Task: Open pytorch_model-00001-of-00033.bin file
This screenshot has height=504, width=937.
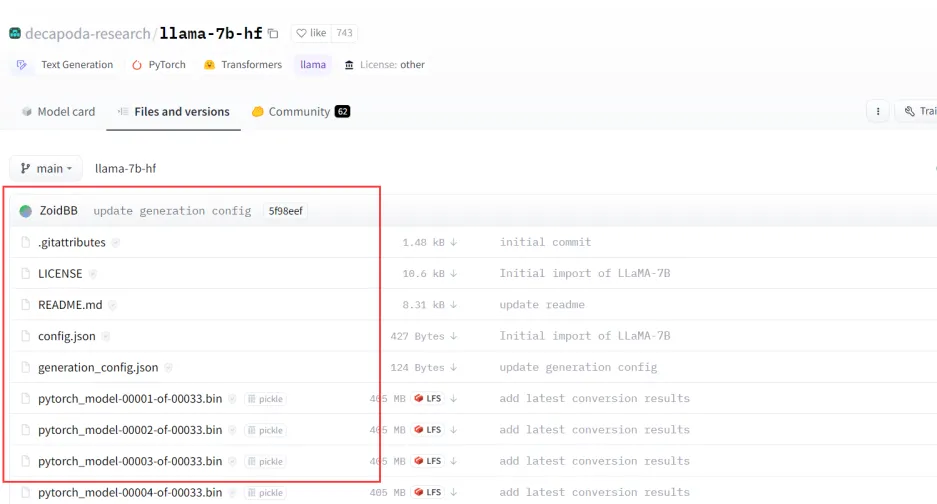Action: coord(130,399)
